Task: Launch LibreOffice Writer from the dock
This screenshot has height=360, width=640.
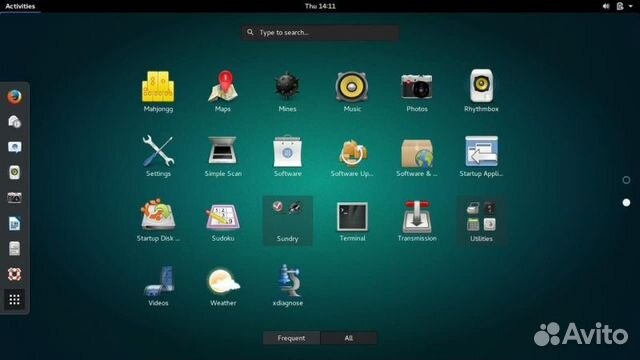Action: (x=14, y=223)
